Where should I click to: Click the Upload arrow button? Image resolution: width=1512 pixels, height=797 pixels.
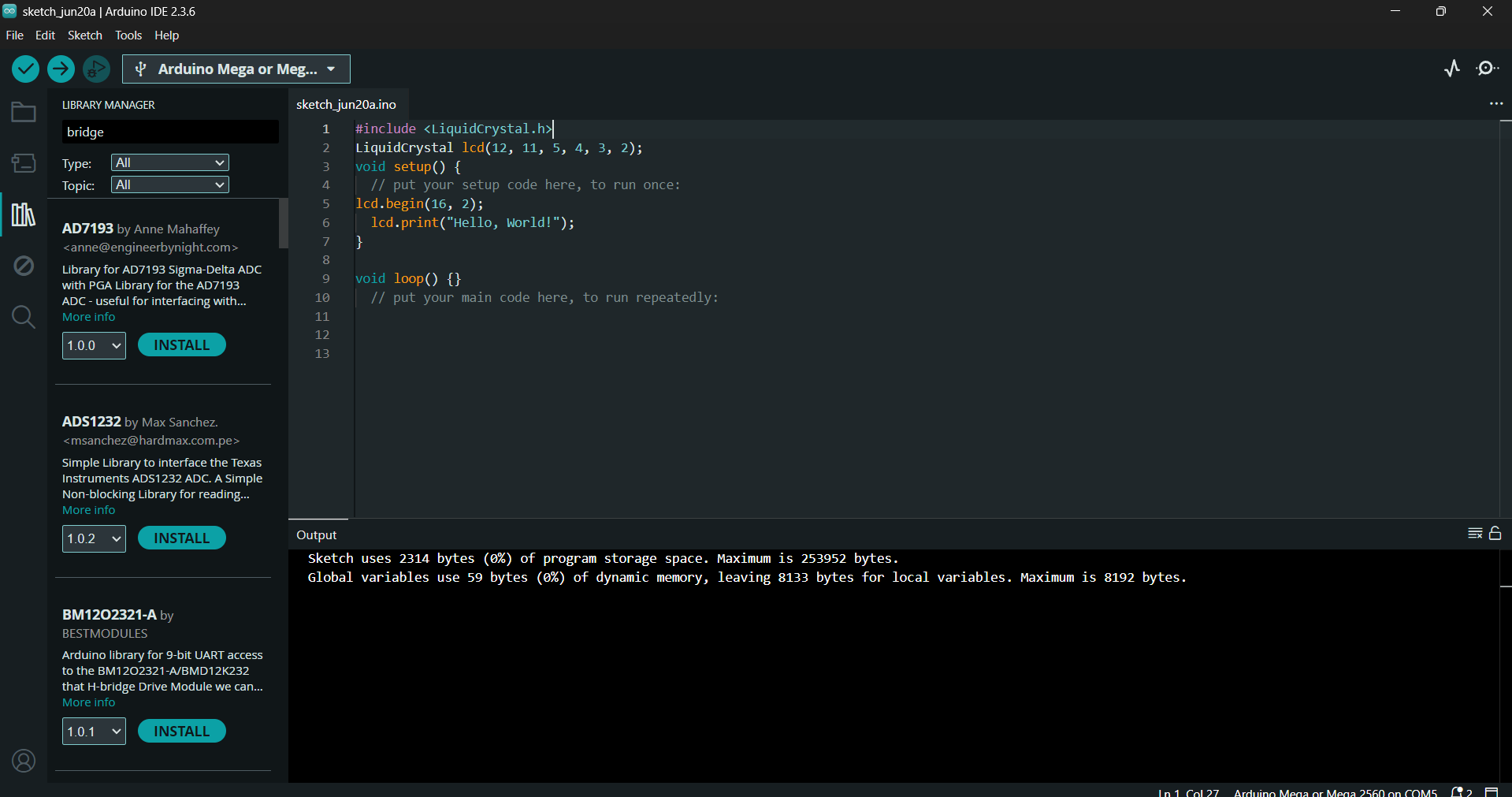click(x=61, y=69)
